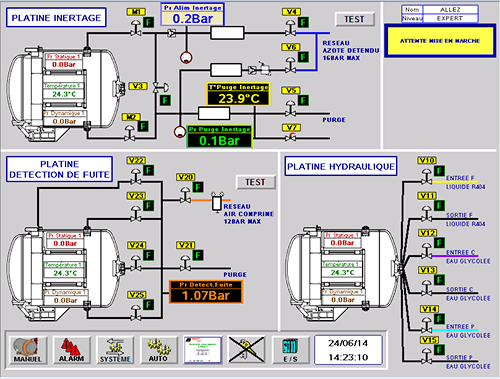Image resolution: width=500 pixels, height=379 pixels.
Task: Toggle the green F indicator of valve V12
Action: pos(439,243)
